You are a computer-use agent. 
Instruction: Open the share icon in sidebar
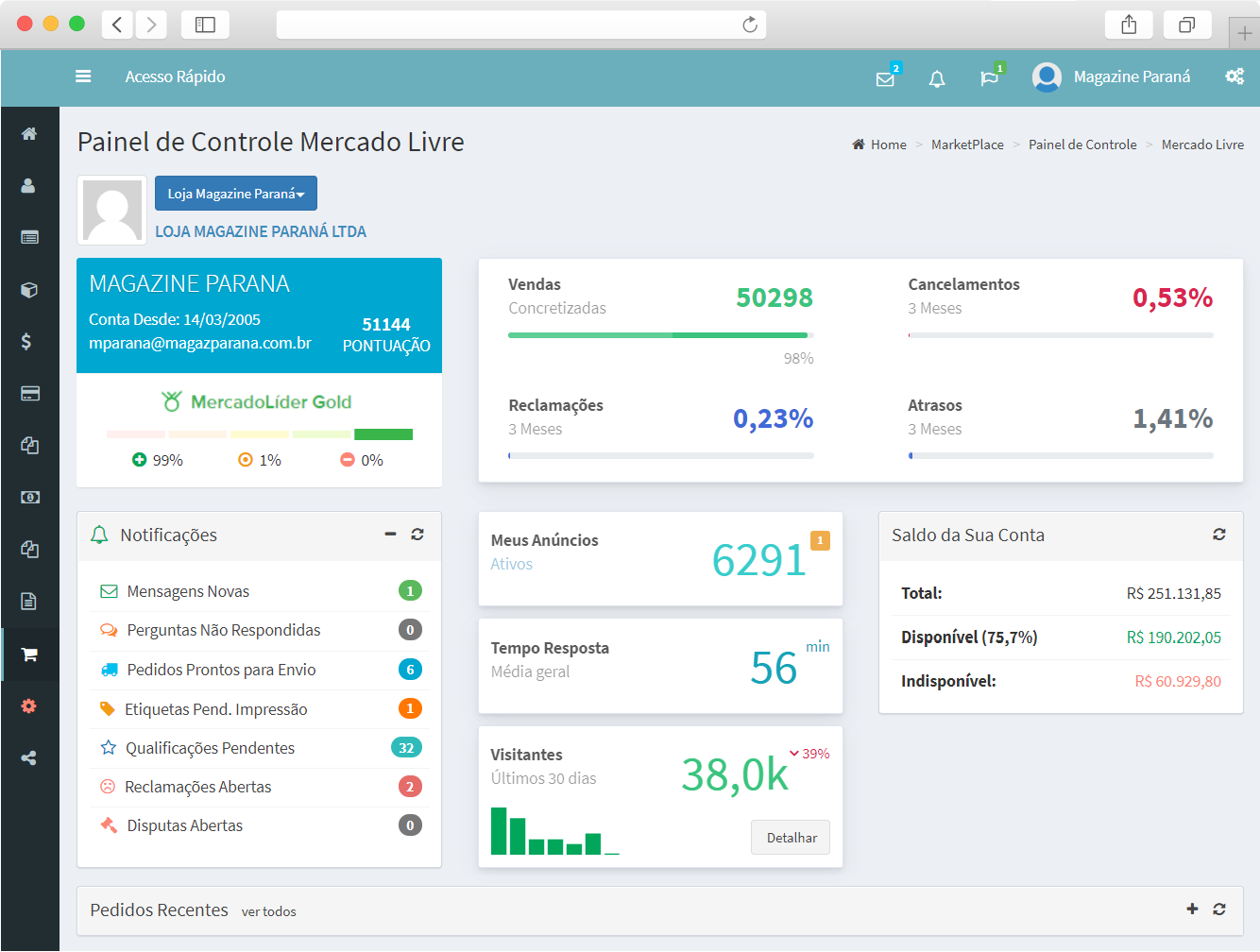pos(29,757)
